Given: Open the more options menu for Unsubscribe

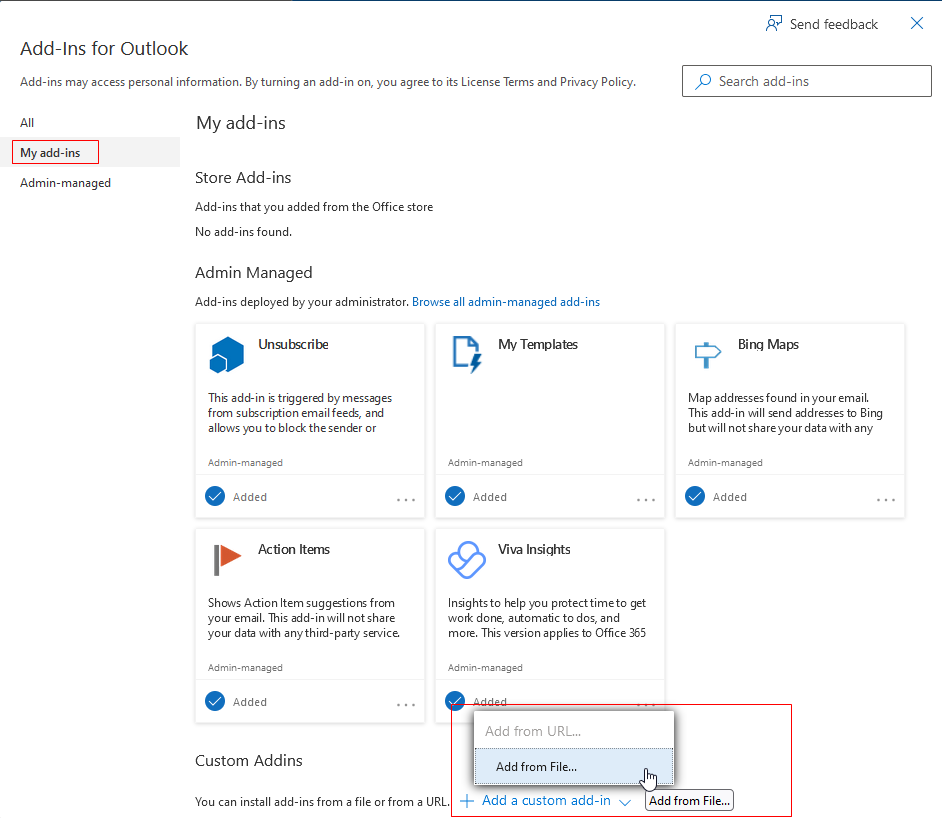Looking at the screenshot, I should click(x=405, y=499).
